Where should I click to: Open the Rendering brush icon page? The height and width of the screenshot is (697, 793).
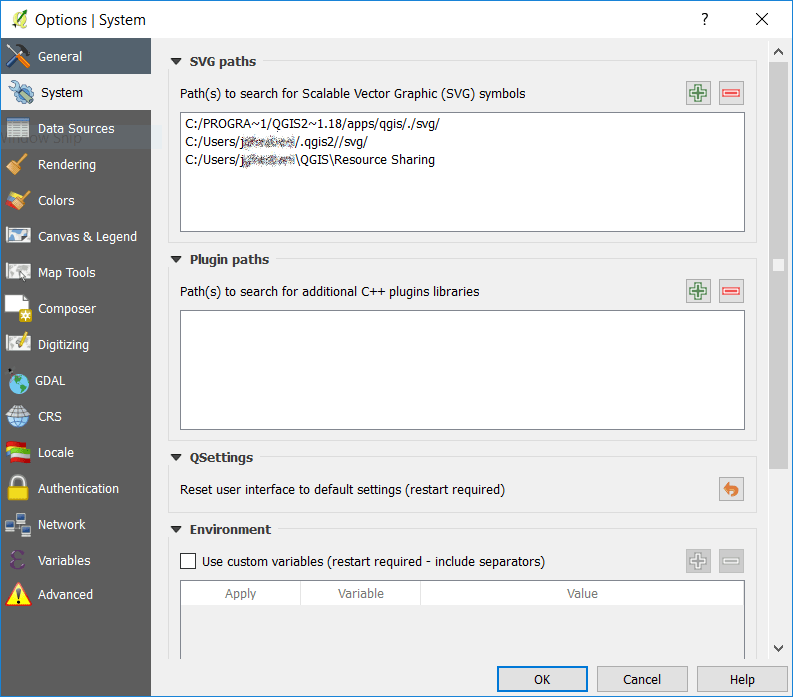(17, 164)
